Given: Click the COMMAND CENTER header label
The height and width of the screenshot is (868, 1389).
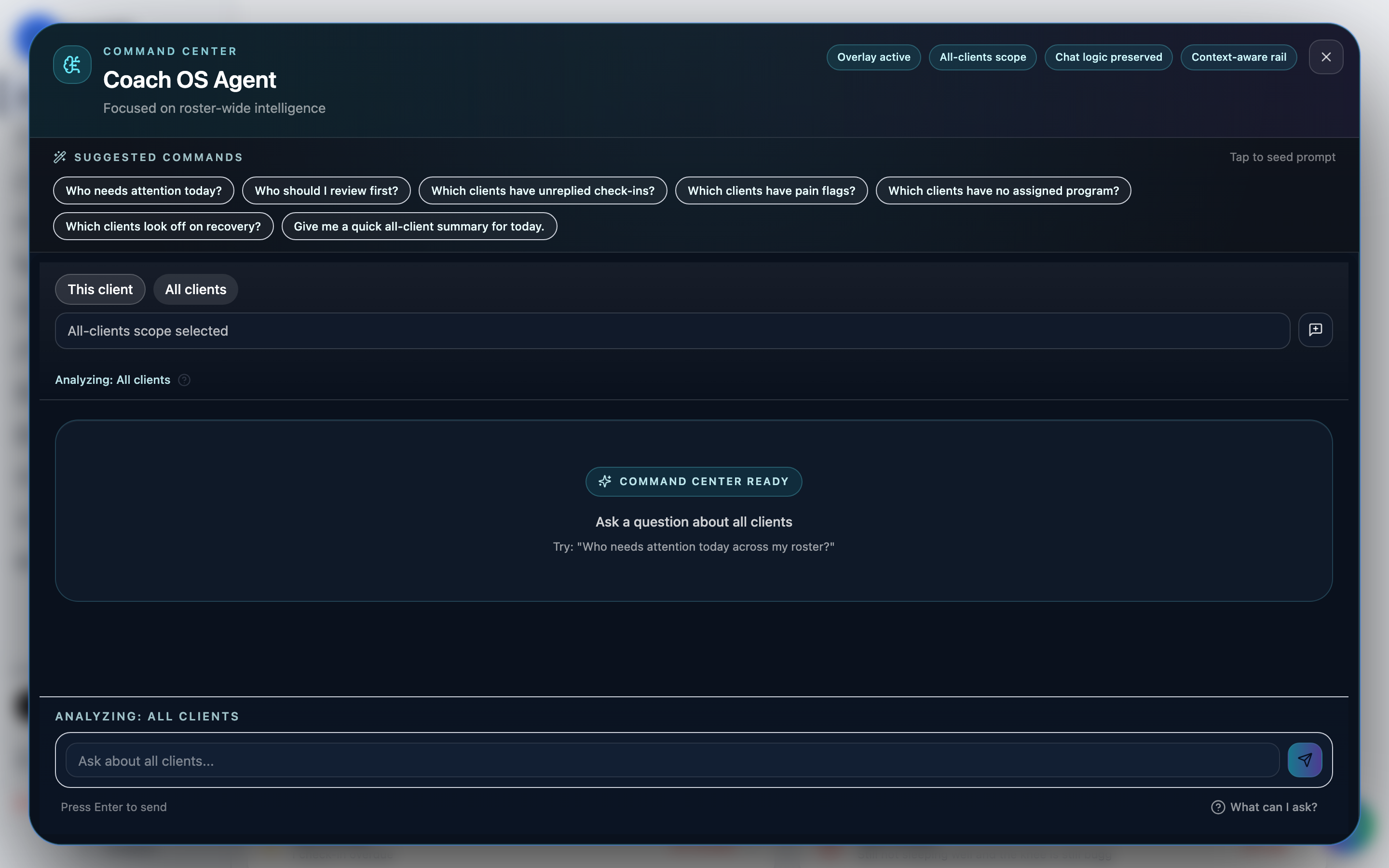Looking at the screenshot, I should (x=170, y=51).
